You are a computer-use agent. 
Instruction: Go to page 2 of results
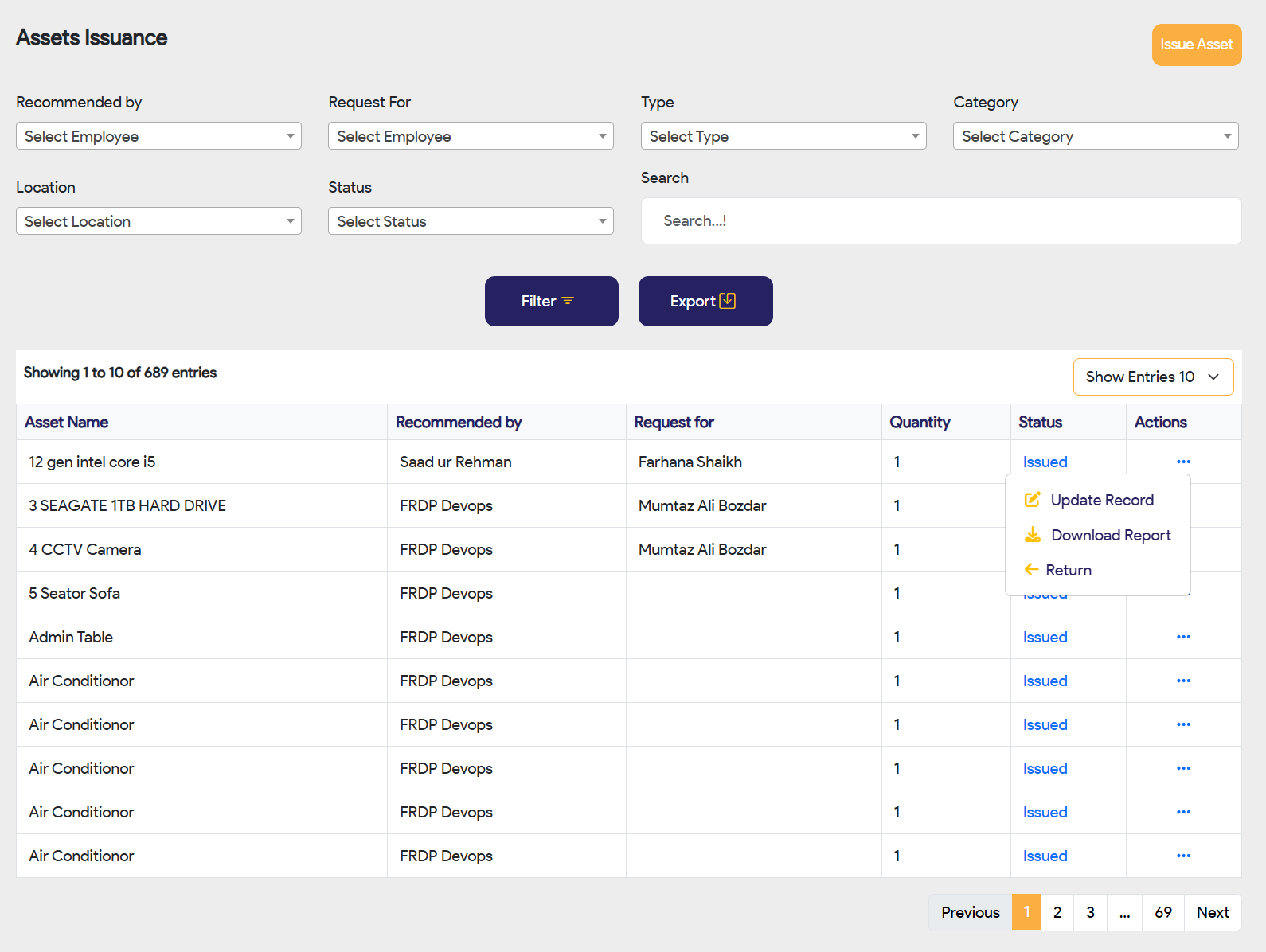pyautogui.click(x=1057, y=912)
